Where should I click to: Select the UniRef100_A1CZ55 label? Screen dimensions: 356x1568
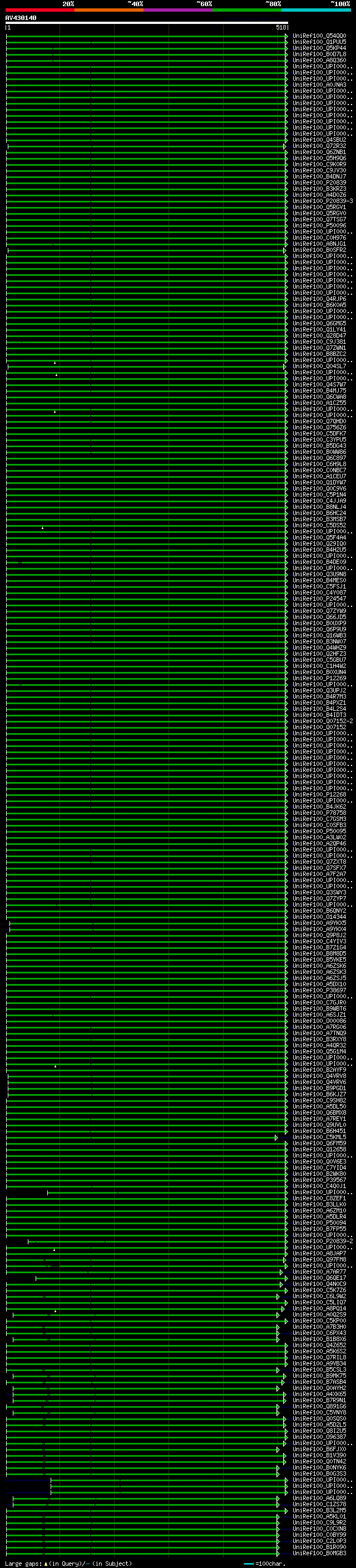click(x=319, y=403)
